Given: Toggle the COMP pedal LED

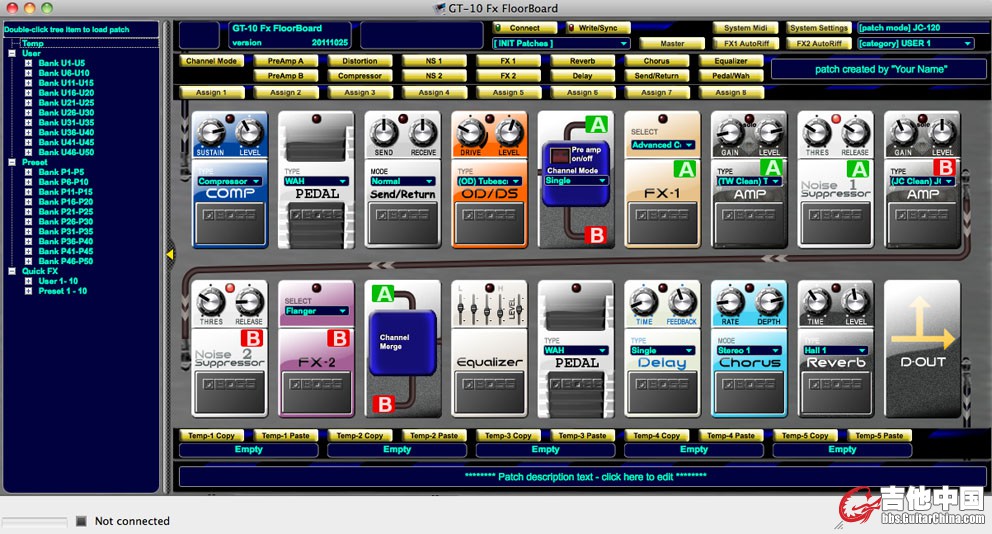Looking at the screenshot, I should pyautogui.click(x=230, y=118).
